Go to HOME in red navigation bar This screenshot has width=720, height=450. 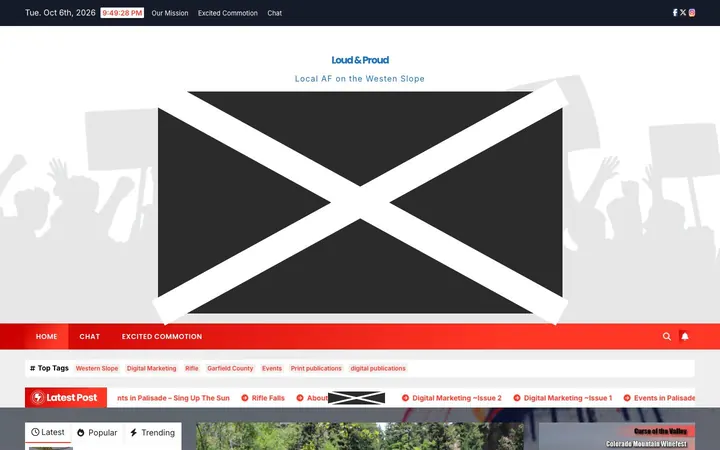pyautogui.click(x=46, y=337)
